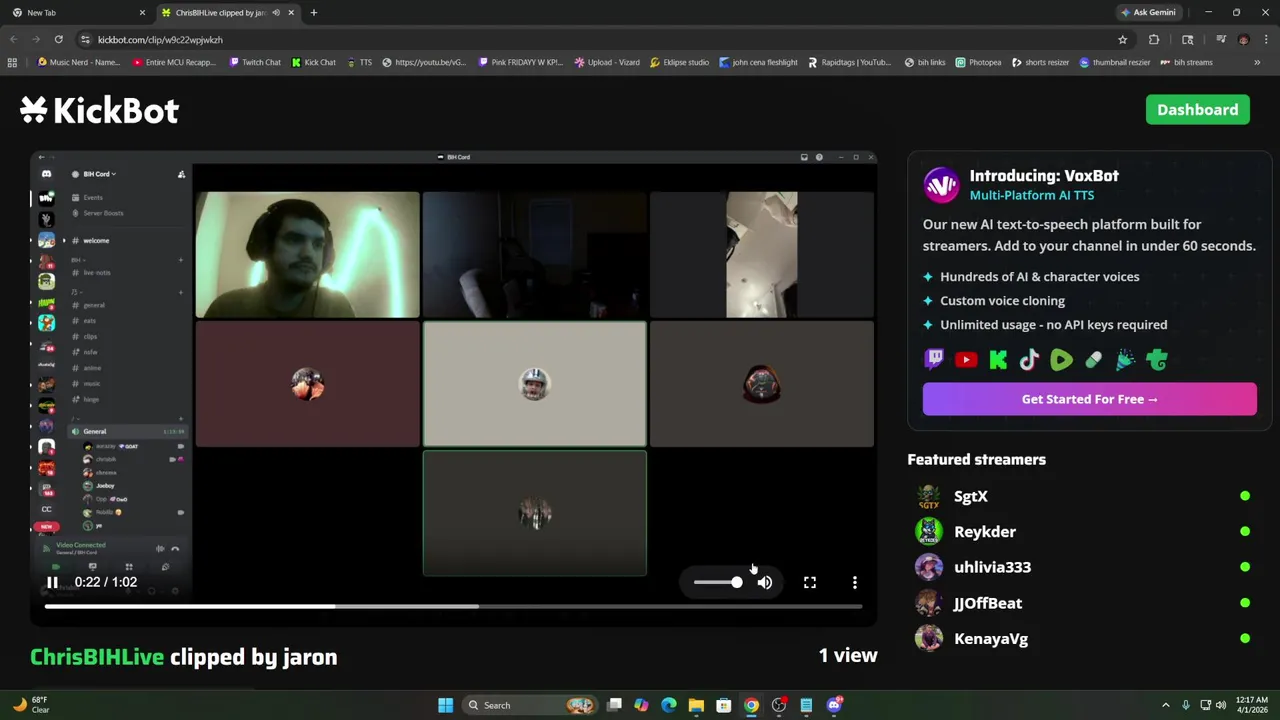Open the Twitch Chat bookmark
The height and width of the screenshot is (720, 1280).
point(255,62)
